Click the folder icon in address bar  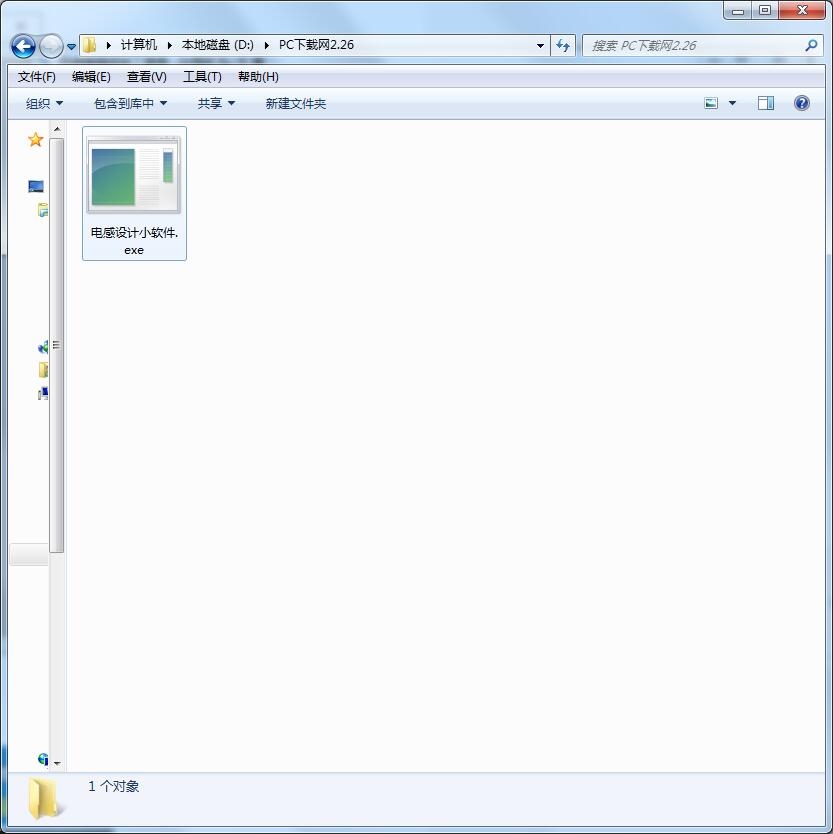click(90, 45)
